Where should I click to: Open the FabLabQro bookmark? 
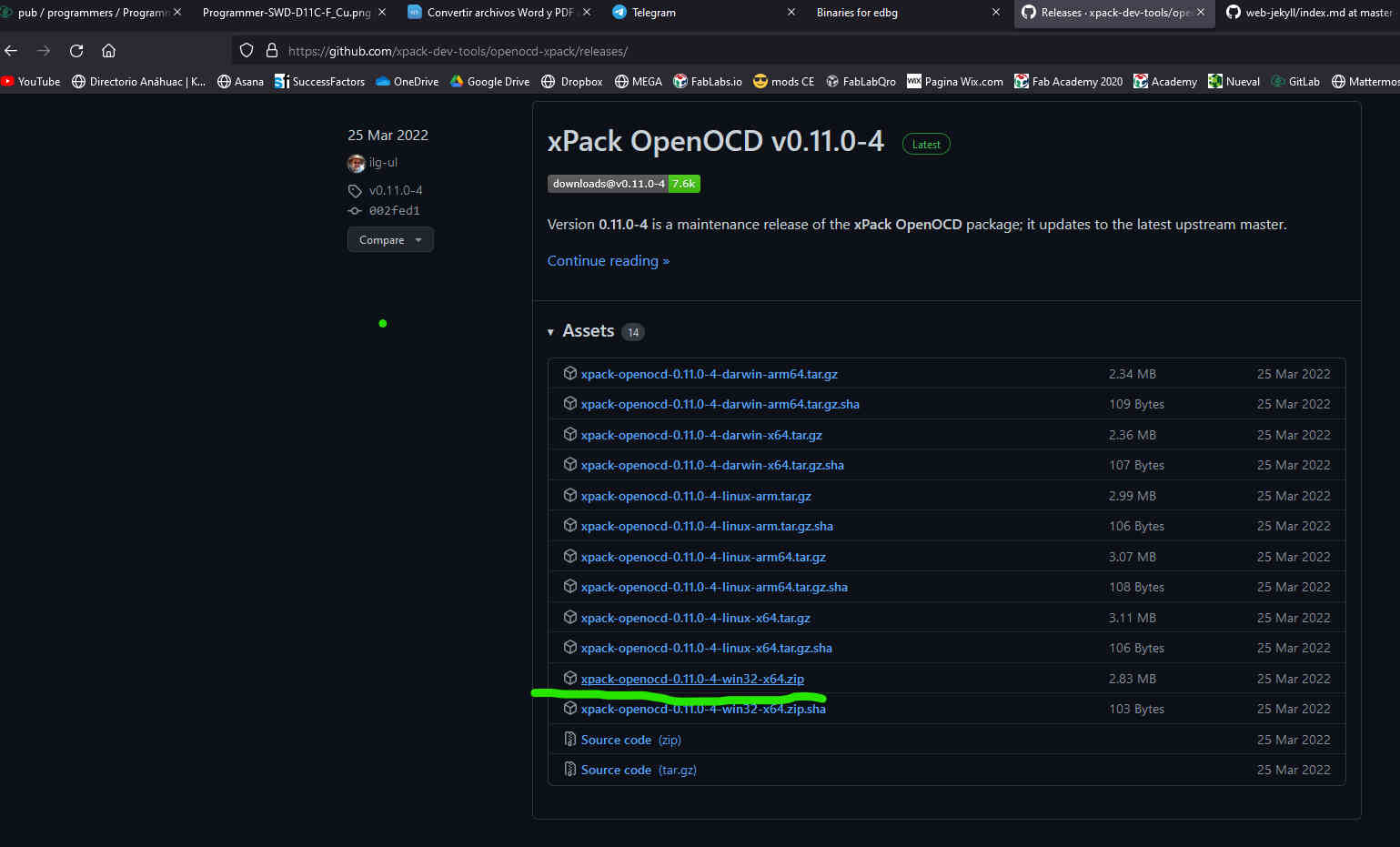[x=861, y=82]
